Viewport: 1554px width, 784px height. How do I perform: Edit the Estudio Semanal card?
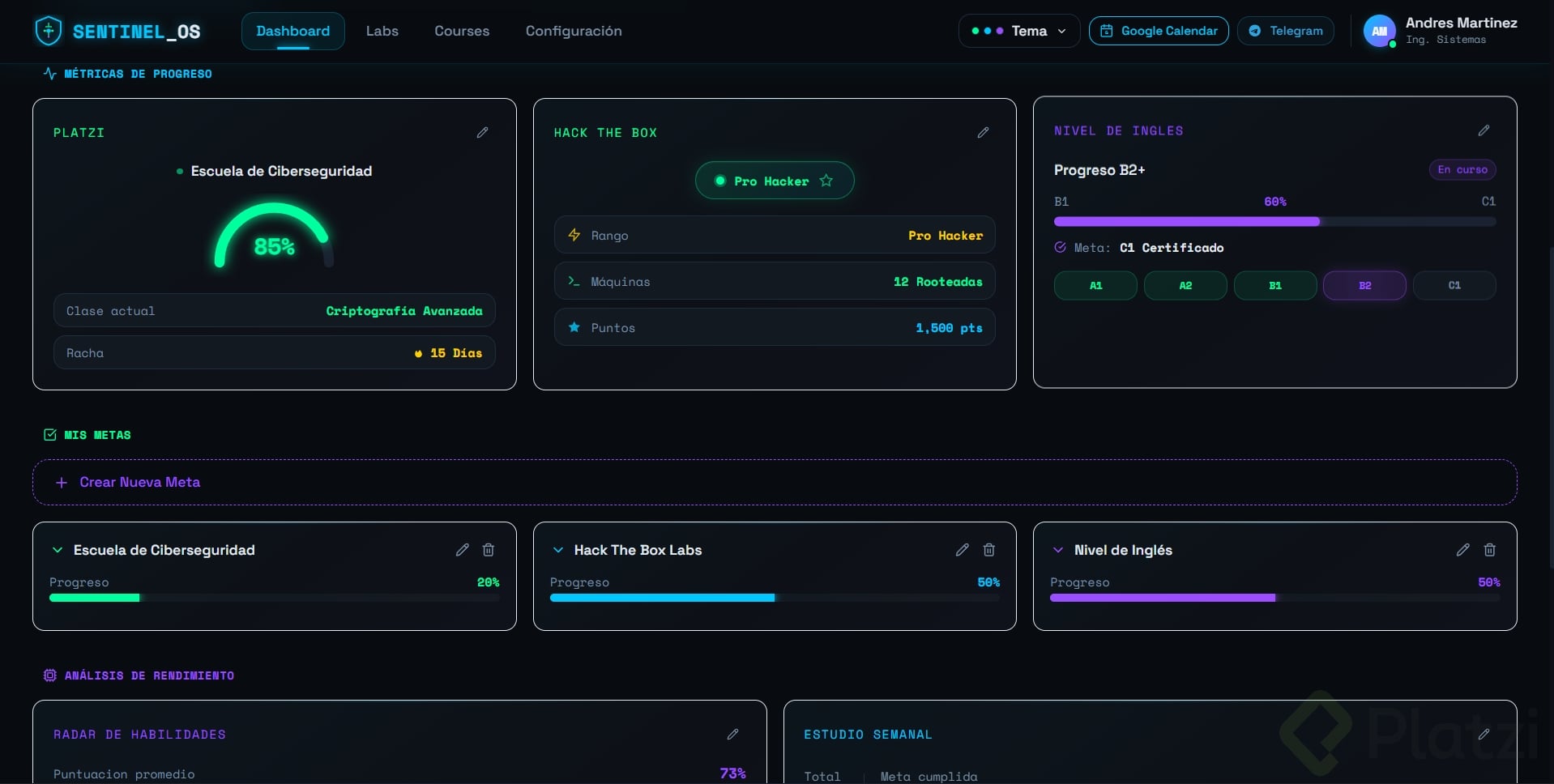pyautogui.click(x=1484, y=734)
